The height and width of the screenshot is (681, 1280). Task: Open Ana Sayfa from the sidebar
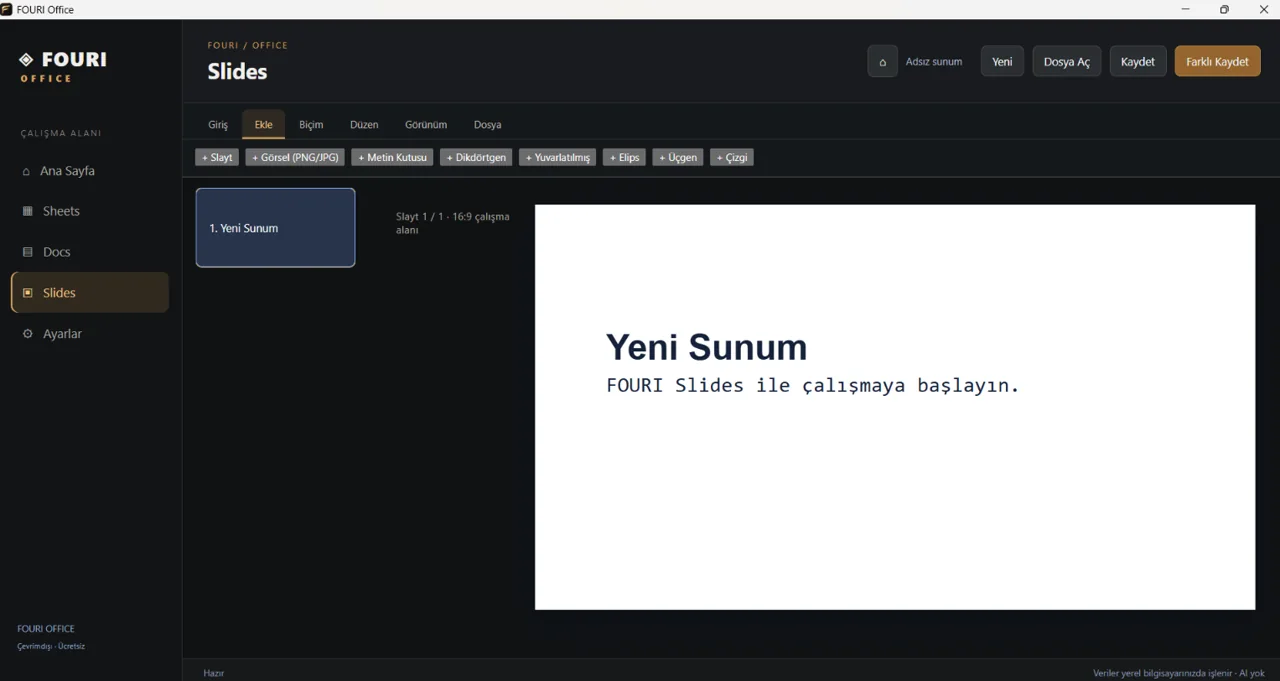coord(90,171)
